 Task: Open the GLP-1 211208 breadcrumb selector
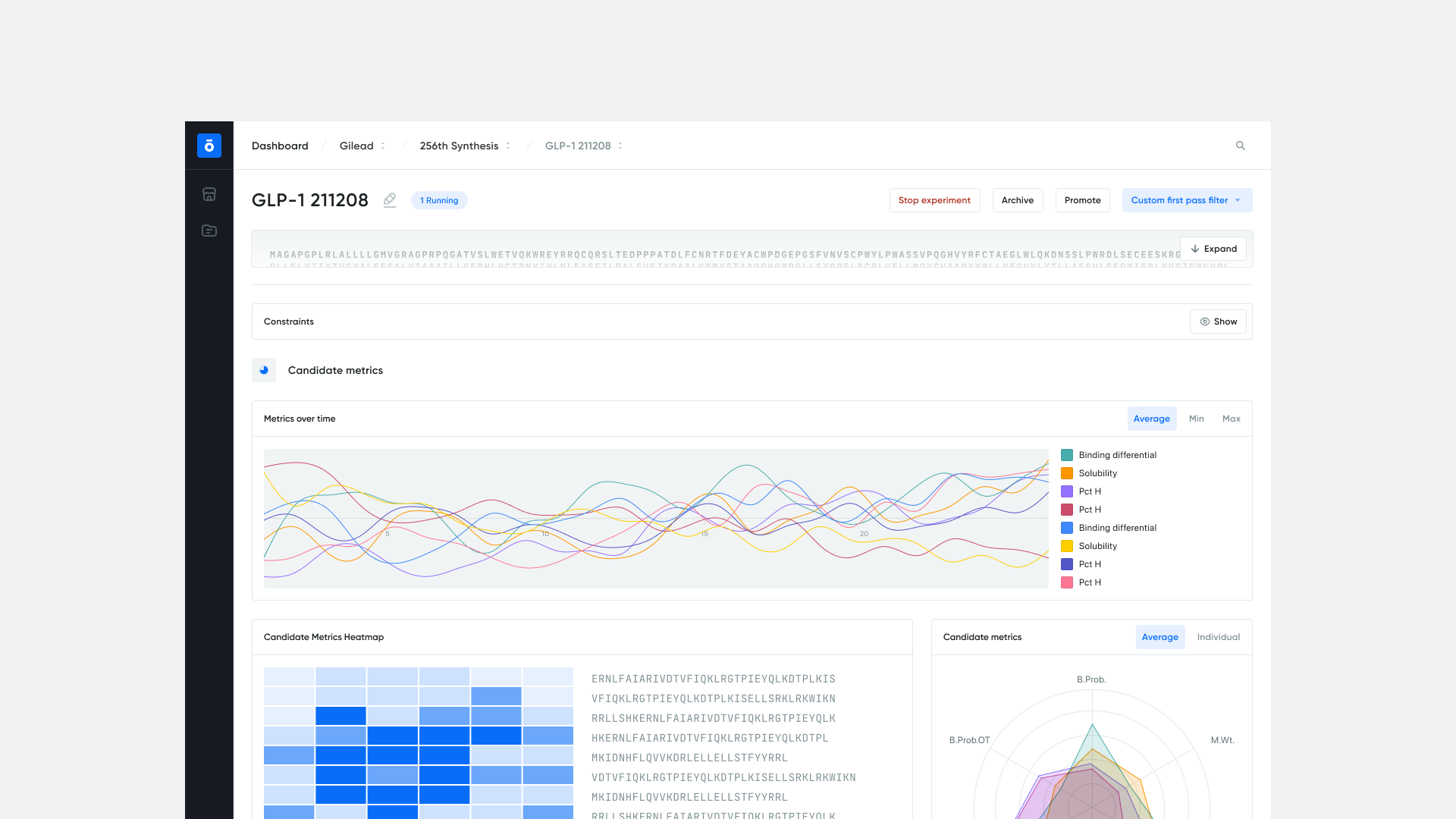(x=584, y=146)
